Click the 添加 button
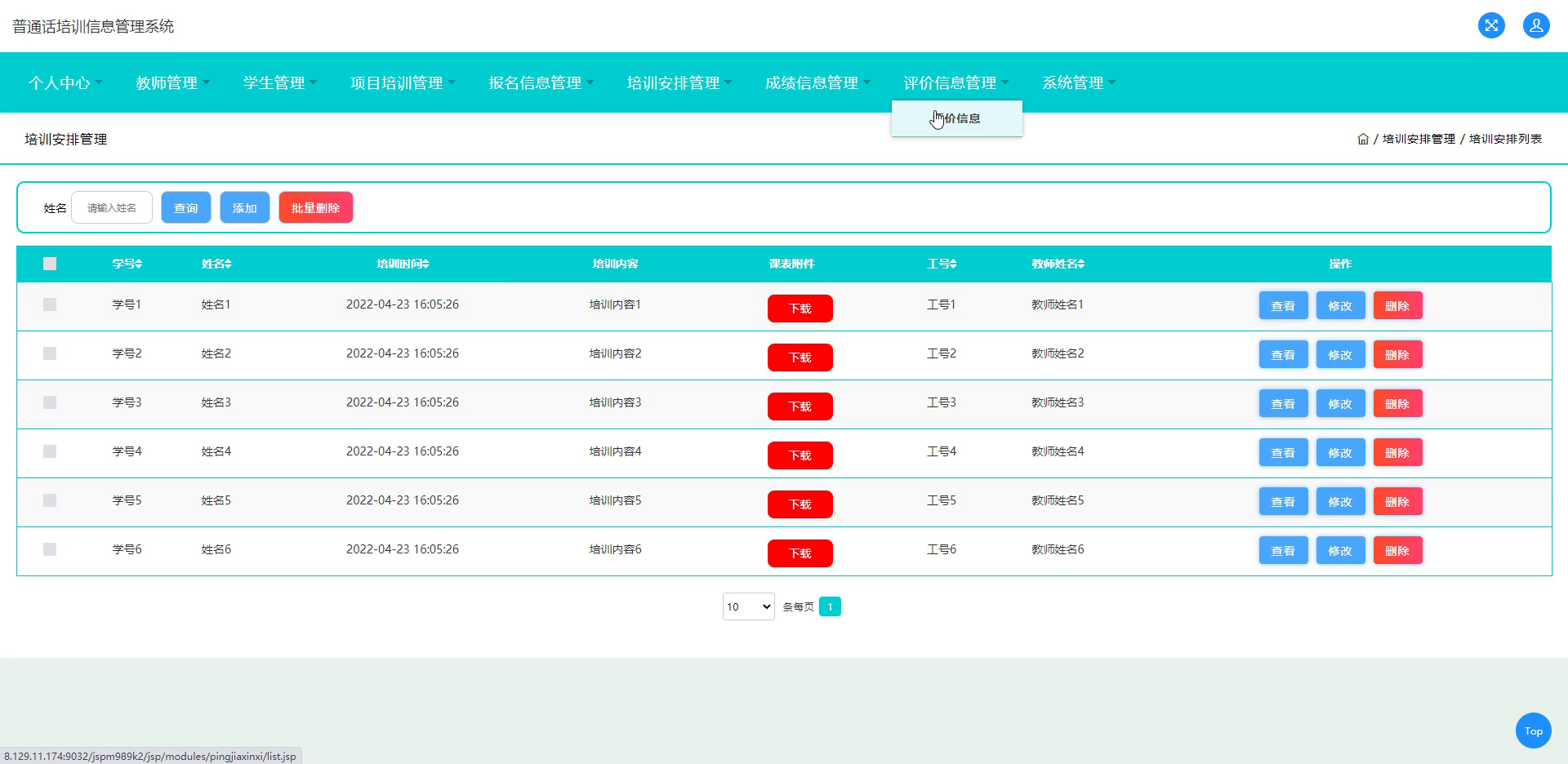Viewport: 1568px width, 764px height. pos(245,207)
